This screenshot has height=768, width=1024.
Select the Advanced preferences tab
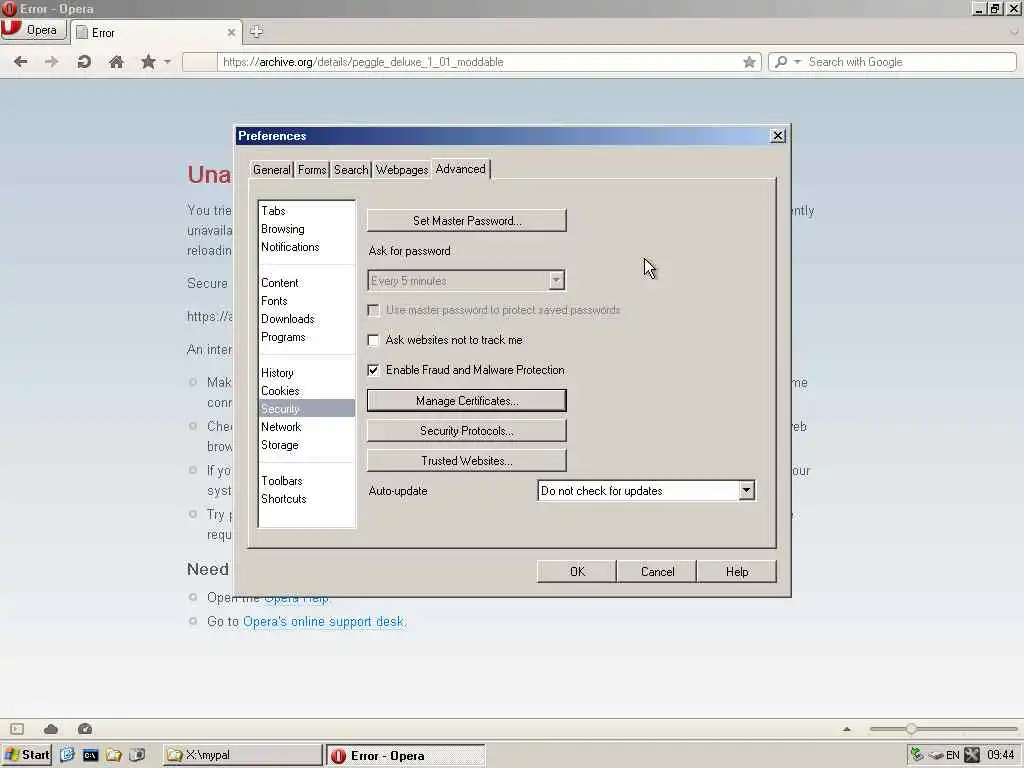[x=460, y=169]
